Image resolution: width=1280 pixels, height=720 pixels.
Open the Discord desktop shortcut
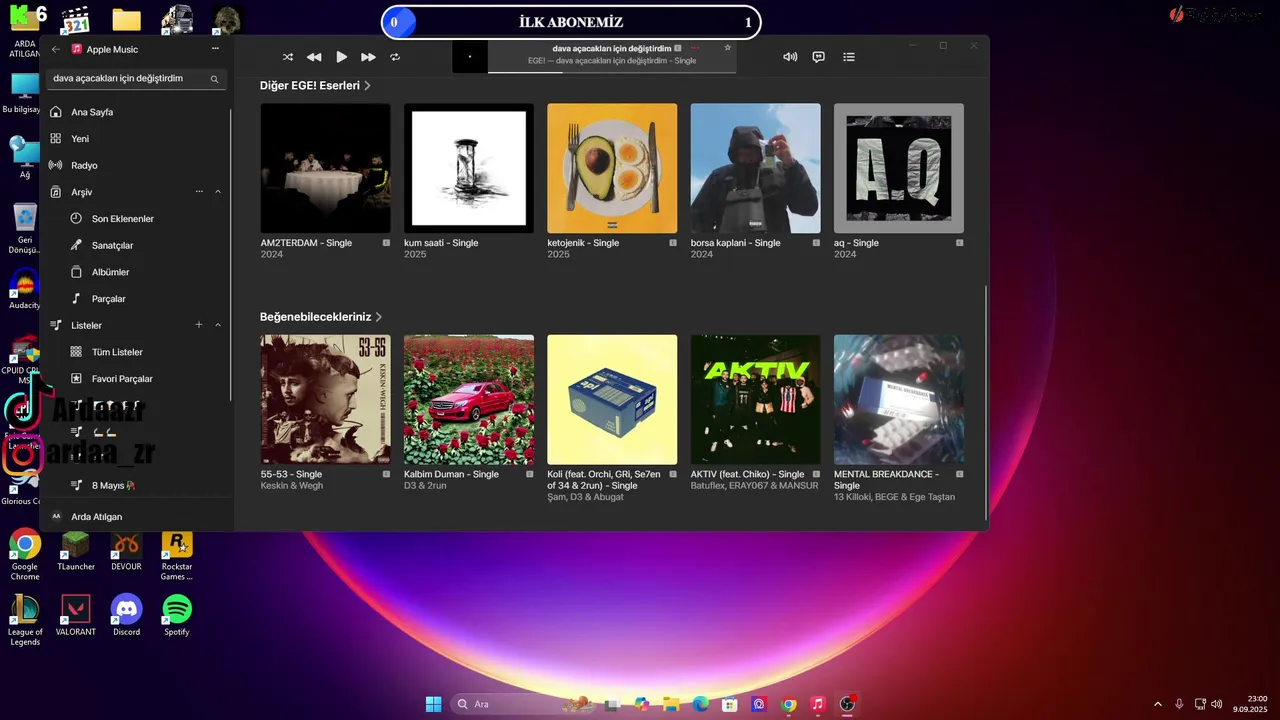[126, 615]
